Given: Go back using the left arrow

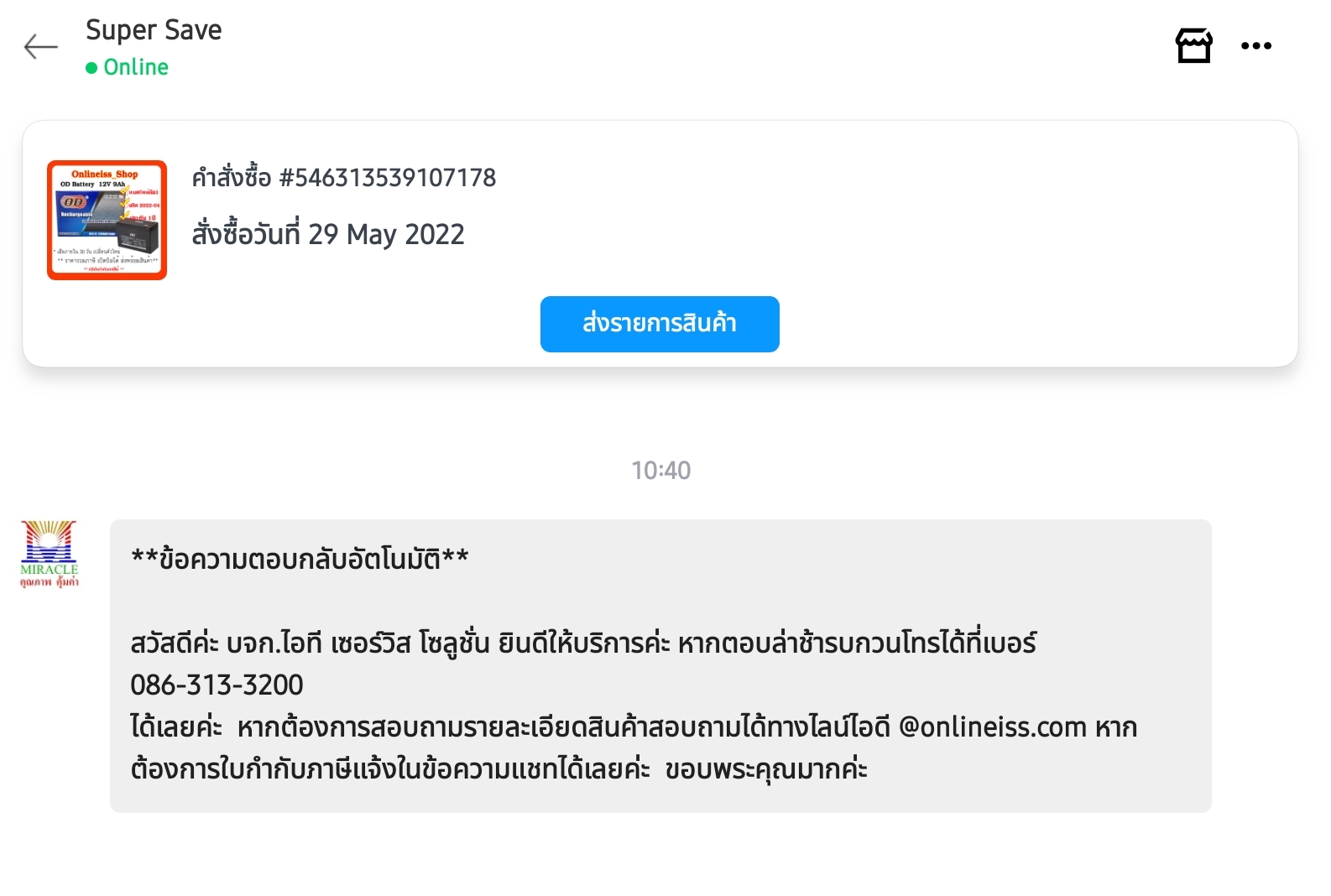Looking at the screenshot, I should click(x=40, y=47).
